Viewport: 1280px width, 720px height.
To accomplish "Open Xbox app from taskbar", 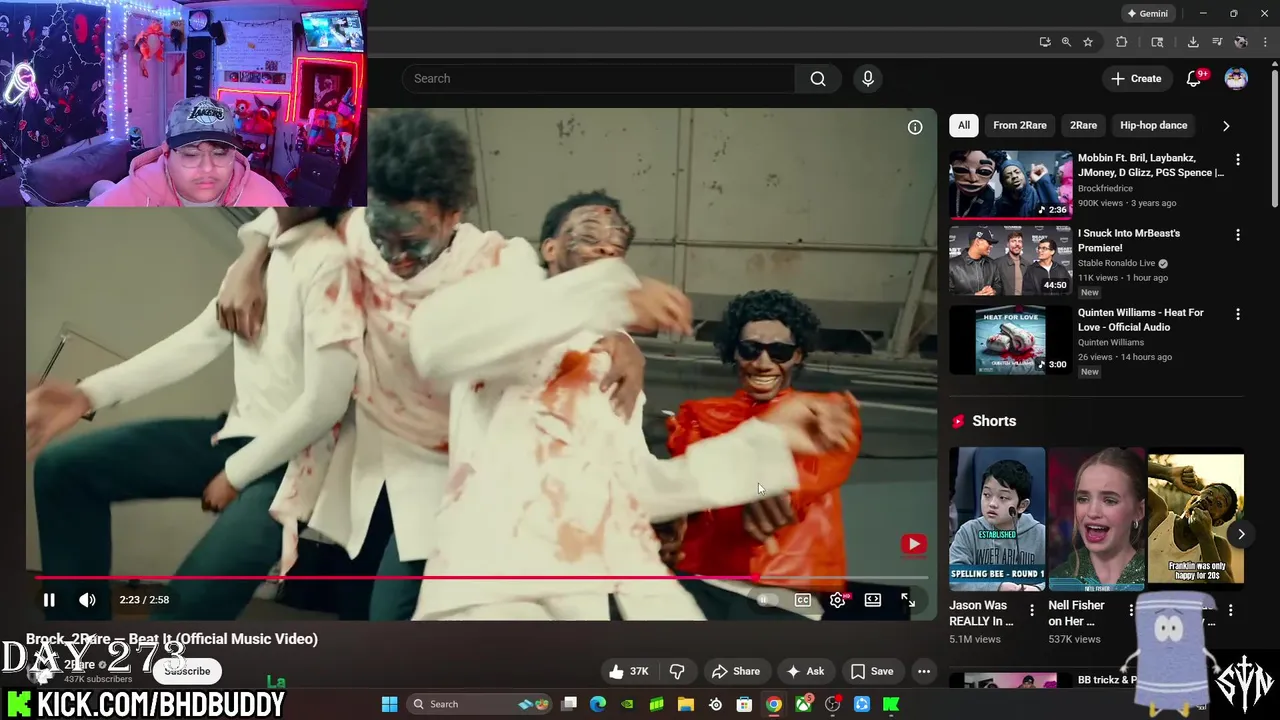I will tap(803, 704).
